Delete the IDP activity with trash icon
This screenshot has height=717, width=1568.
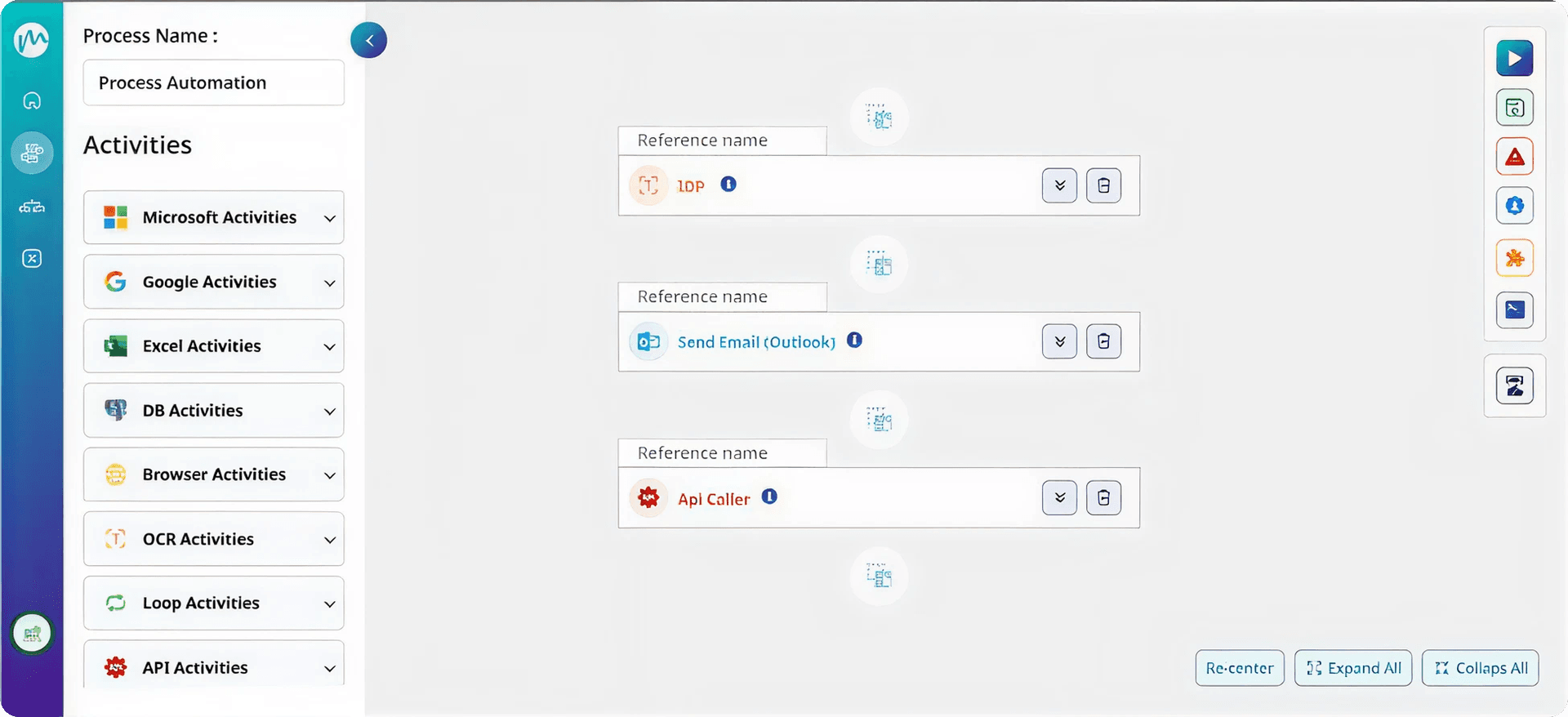click(1103, 185)
